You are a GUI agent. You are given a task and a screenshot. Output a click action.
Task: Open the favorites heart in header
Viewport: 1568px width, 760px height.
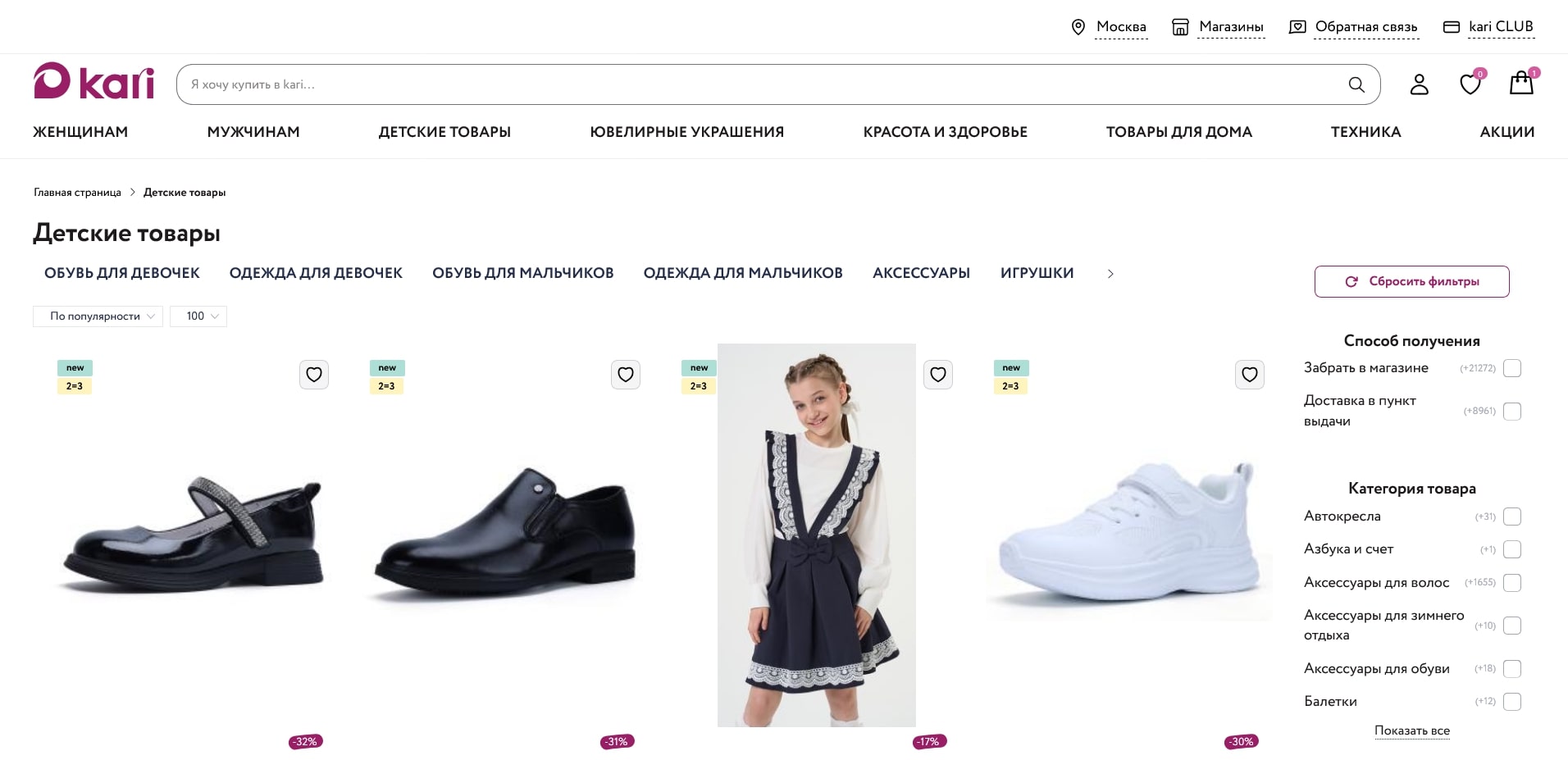tap(1470, 84)
